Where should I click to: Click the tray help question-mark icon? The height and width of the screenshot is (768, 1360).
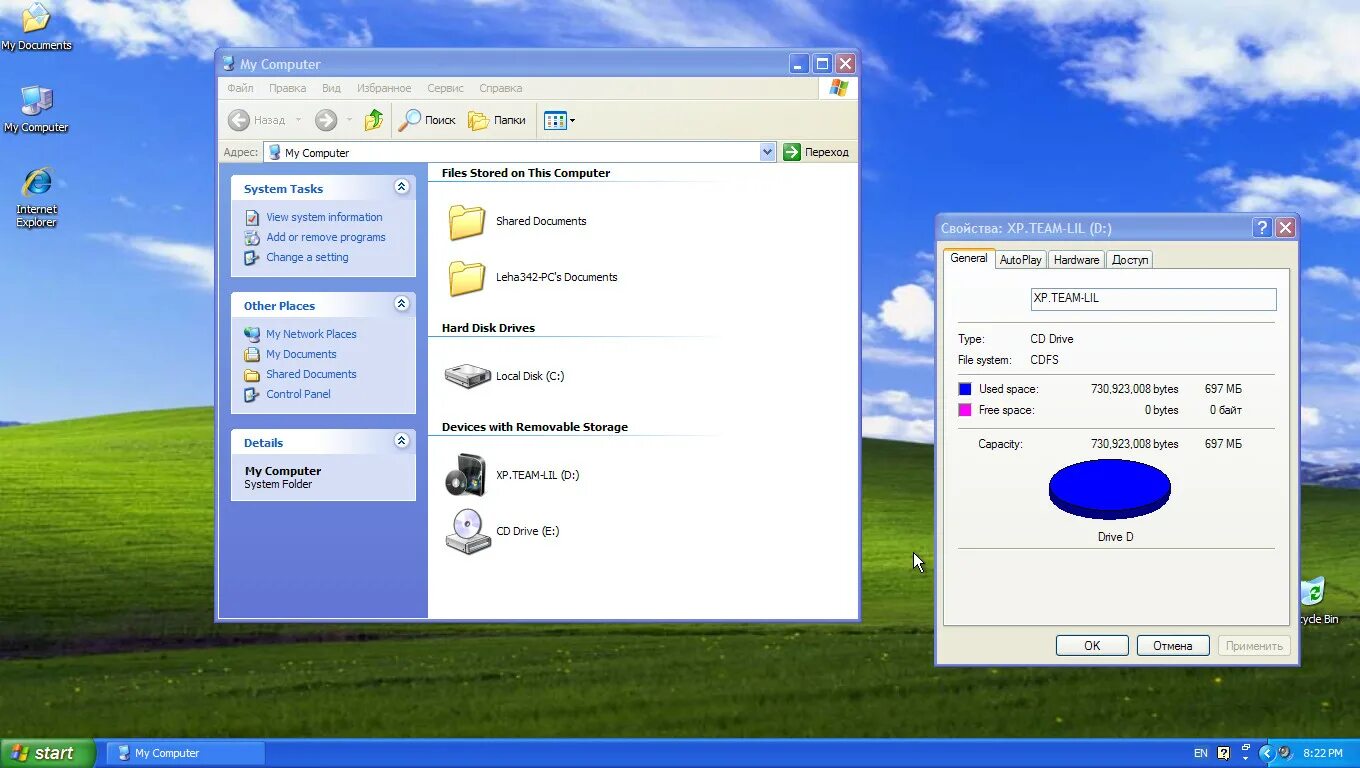coord(1223,753)
